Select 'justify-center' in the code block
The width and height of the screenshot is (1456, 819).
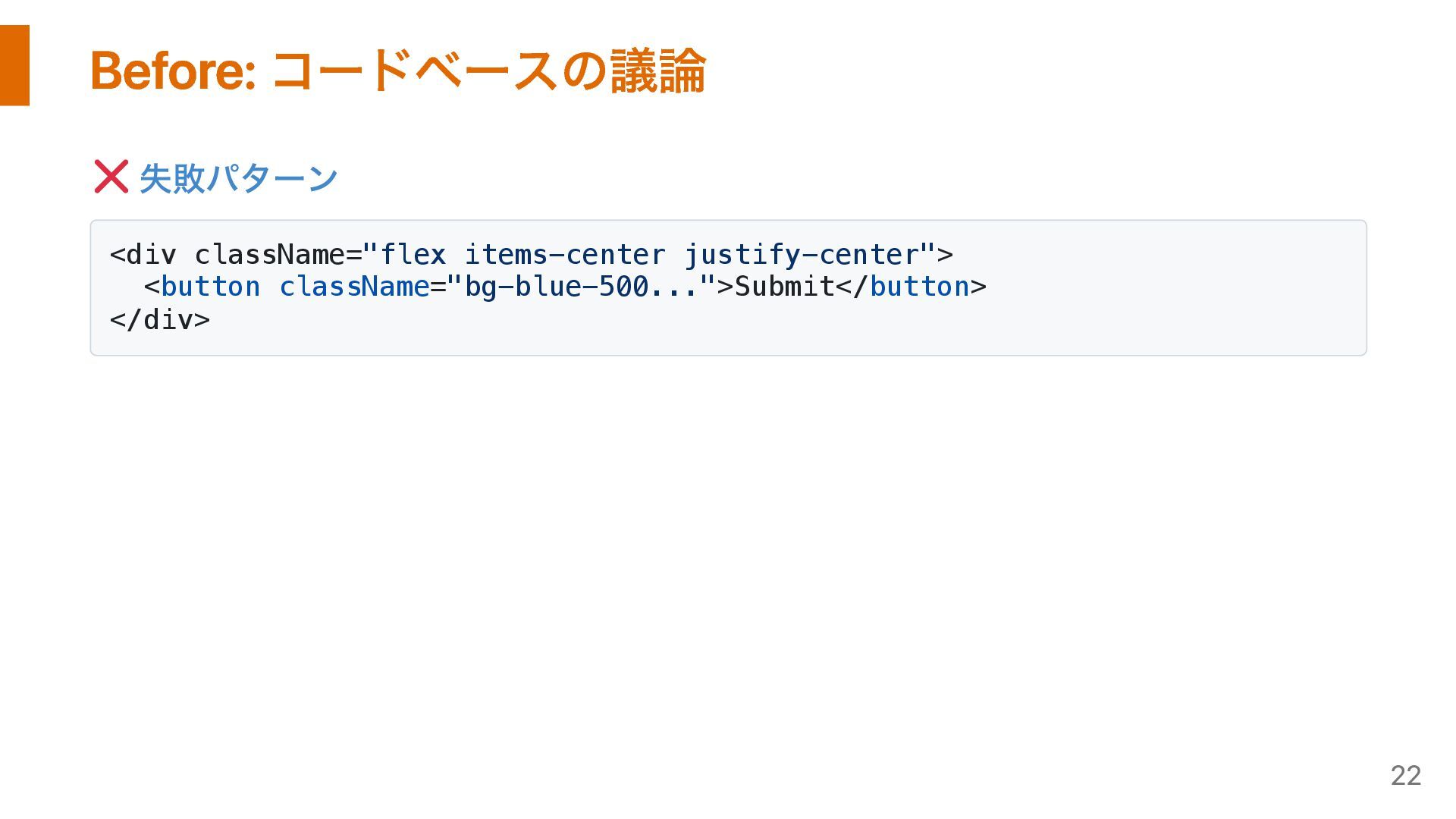(802, 255)
